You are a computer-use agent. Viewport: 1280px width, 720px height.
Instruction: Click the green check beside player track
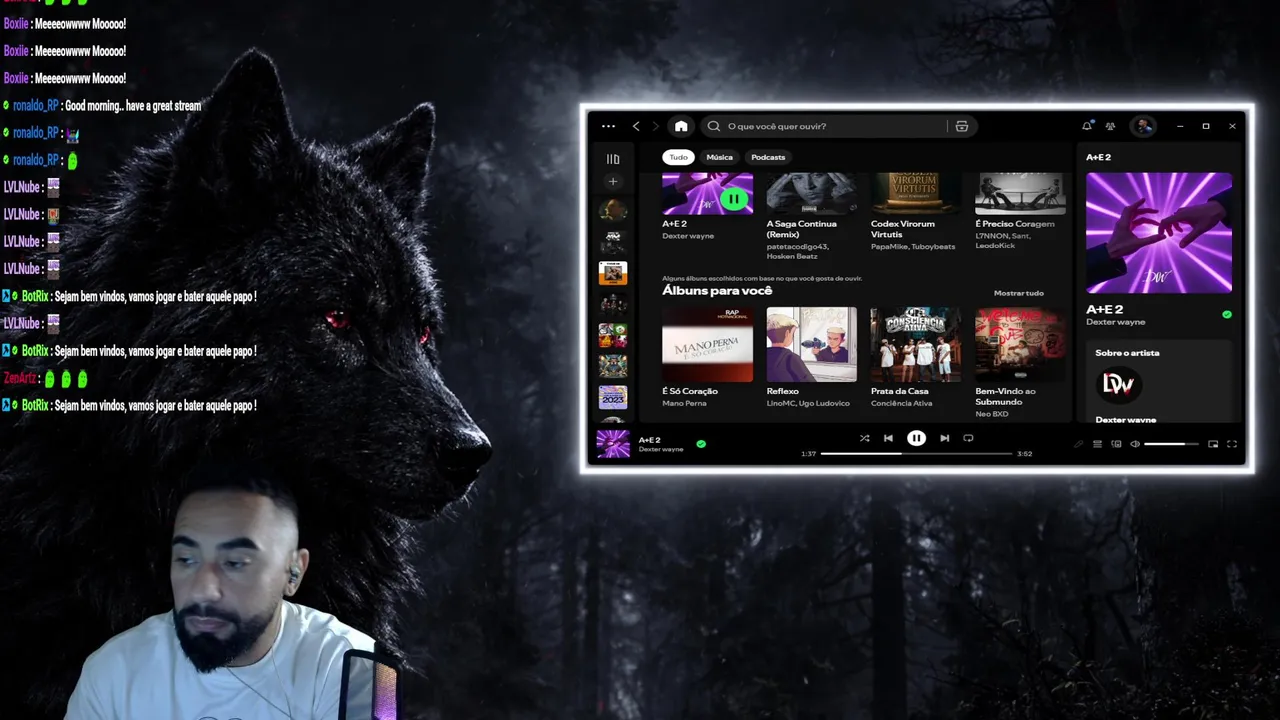(x=701, y=444)
